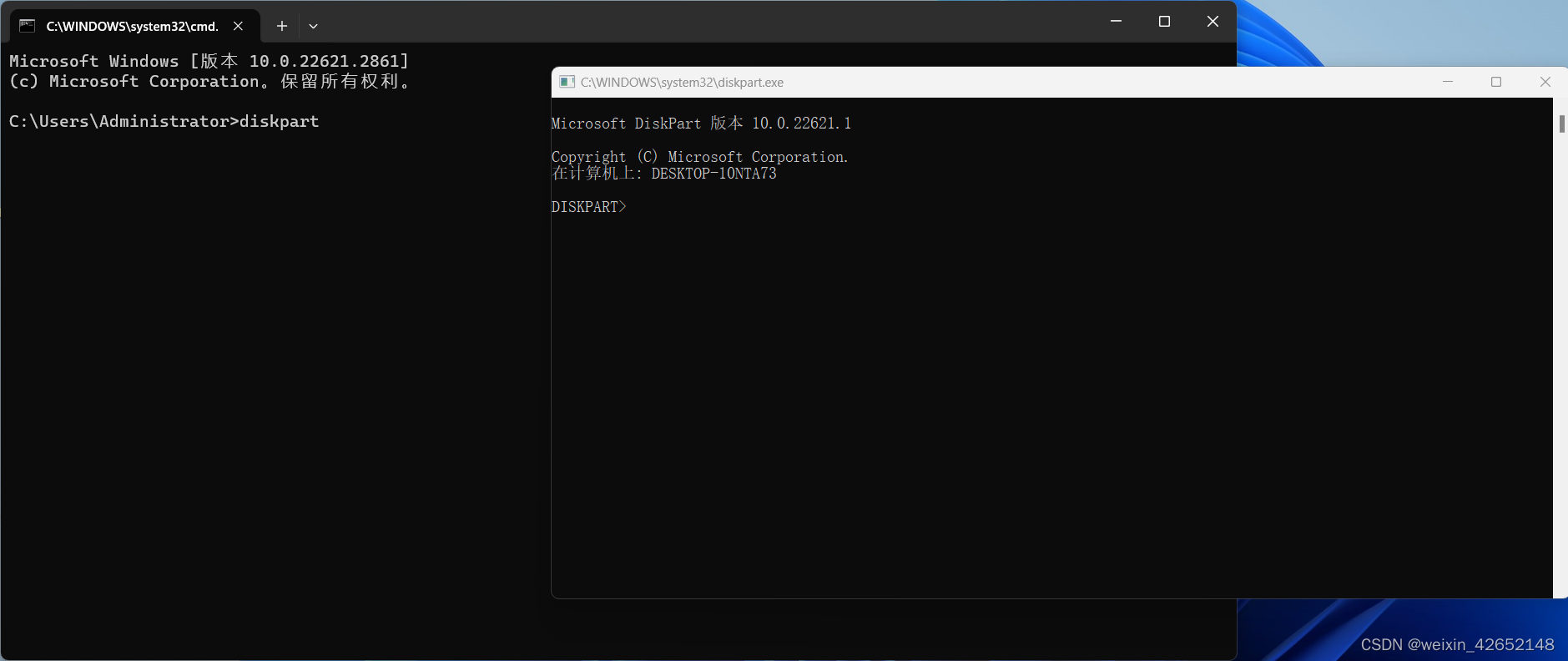Expand the new tab profile dropdown

pos(313,26)
